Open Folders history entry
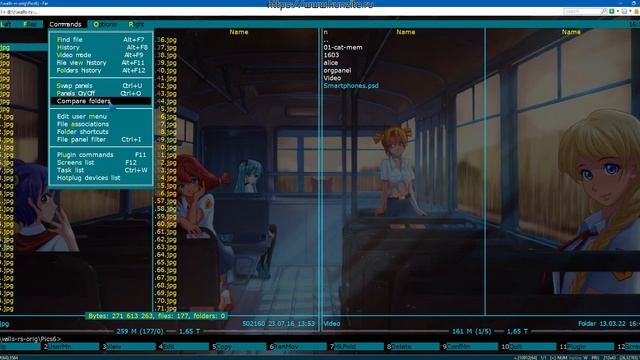The height and width of the screenshot is (360, 640). (x=101, y=71)
